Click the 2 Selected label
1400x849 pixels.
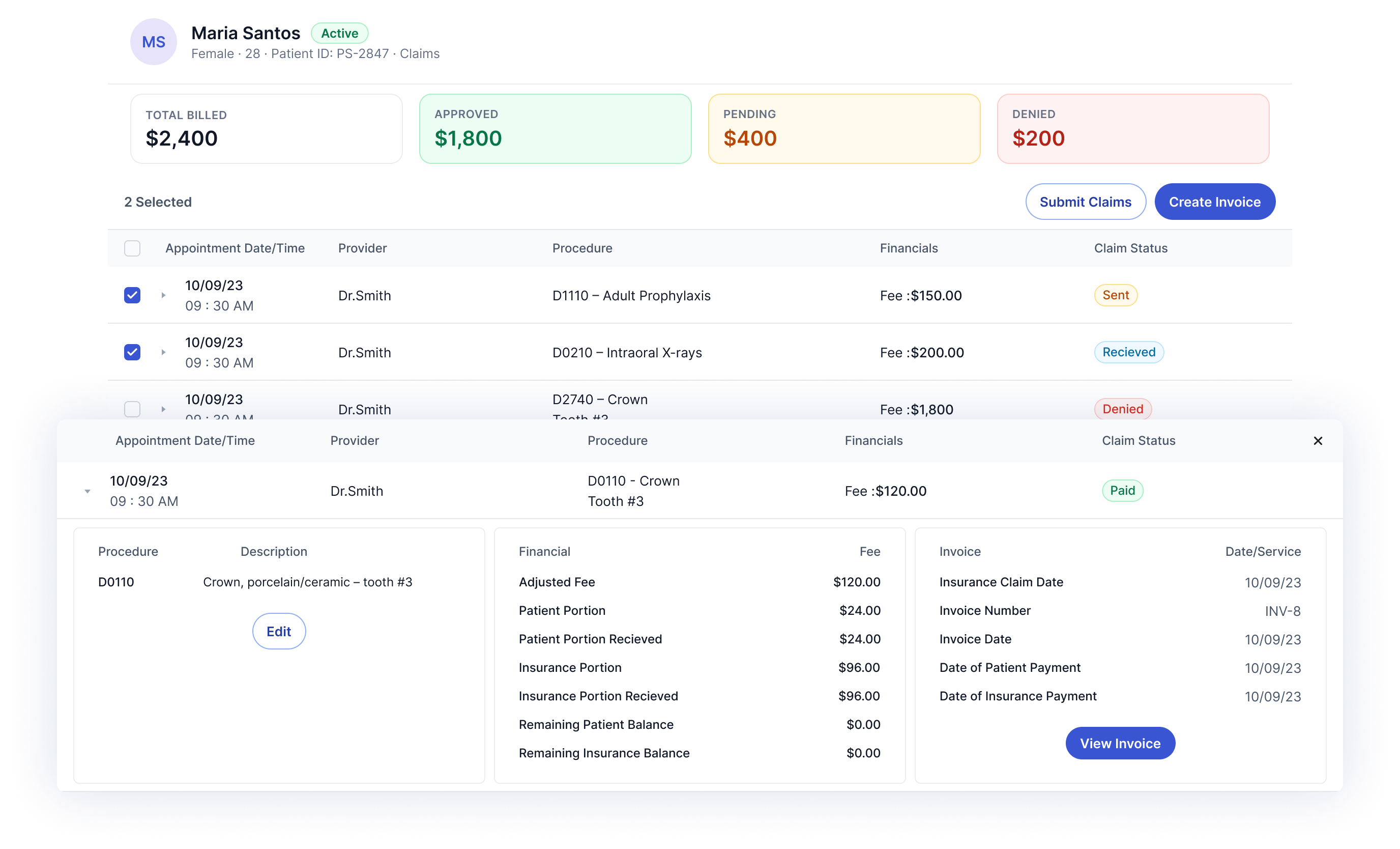(158, 202)
